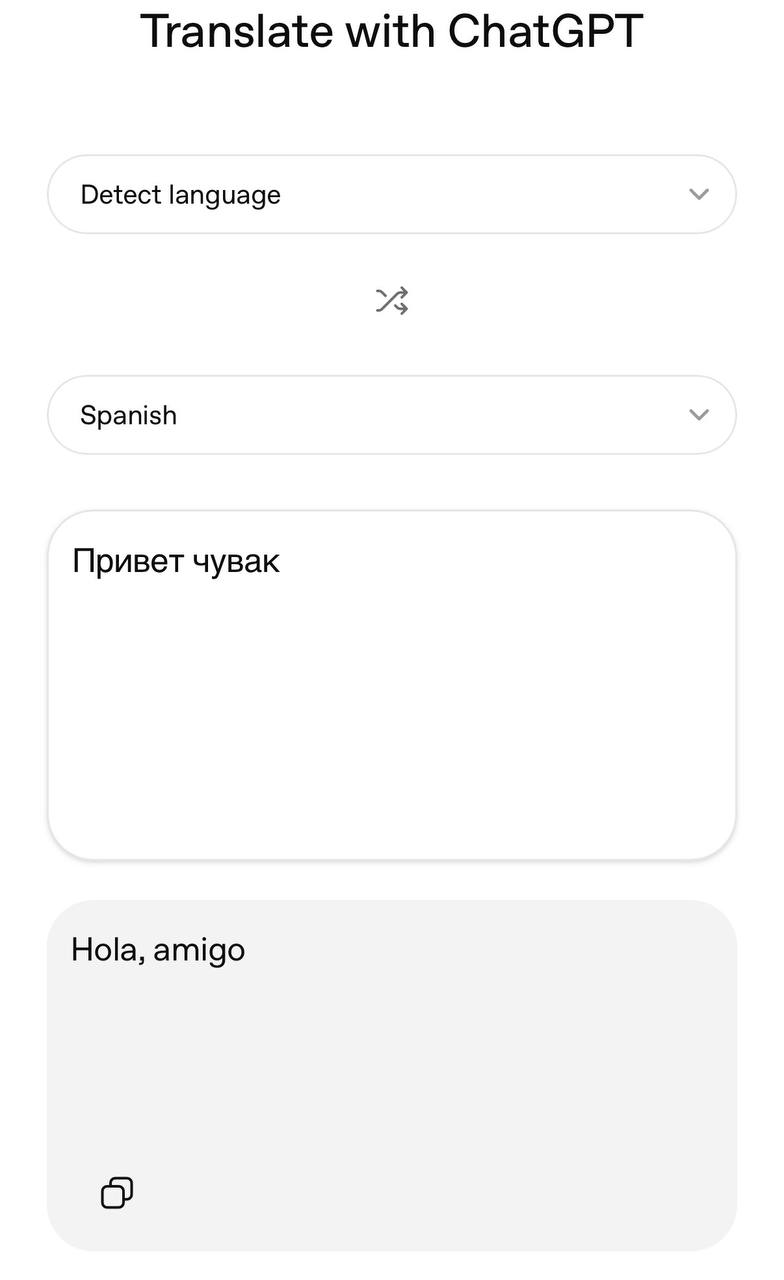This screenshot has height=1280, width=784.
Task: Place the cursor after 'Привет чувак' text
Action: tap(284, 561)
